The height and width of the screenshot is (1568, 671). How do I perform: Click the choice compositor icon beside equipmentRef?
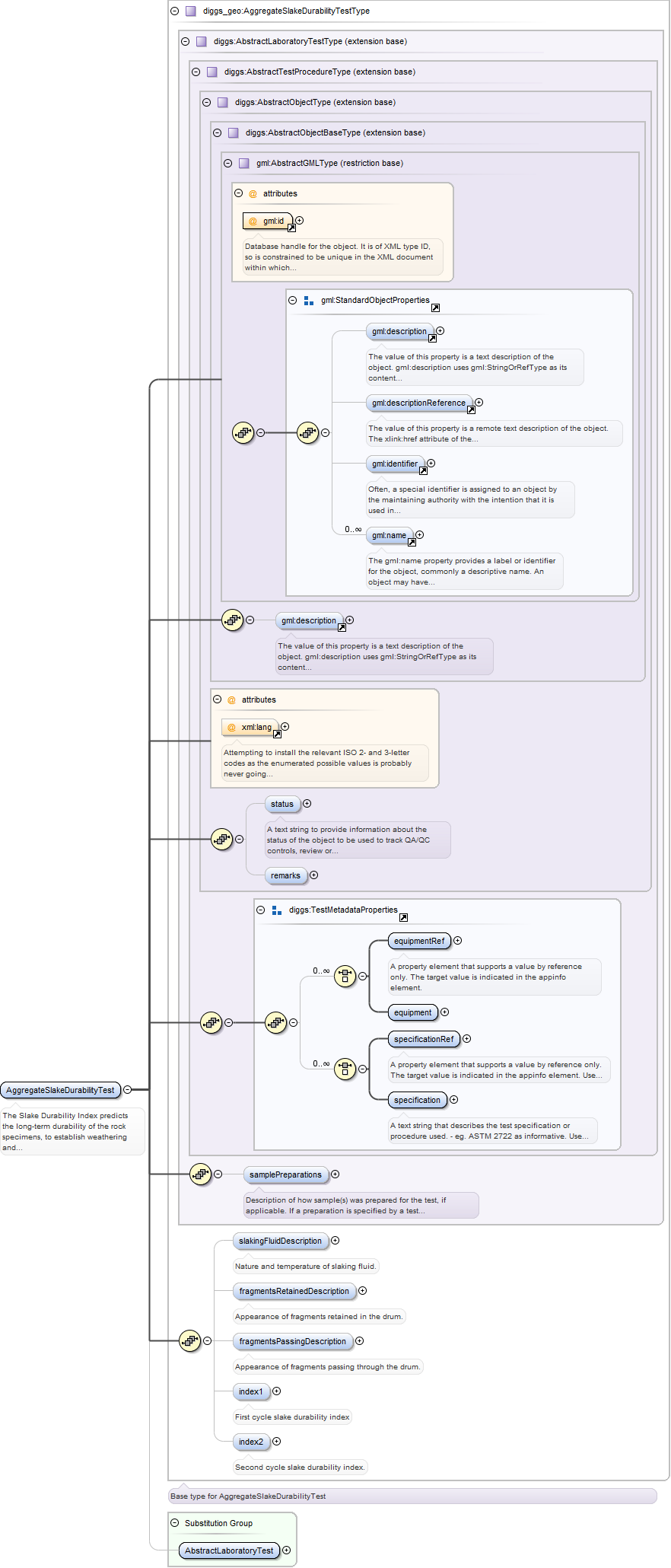pyautogui.click(x=345, y=976)
